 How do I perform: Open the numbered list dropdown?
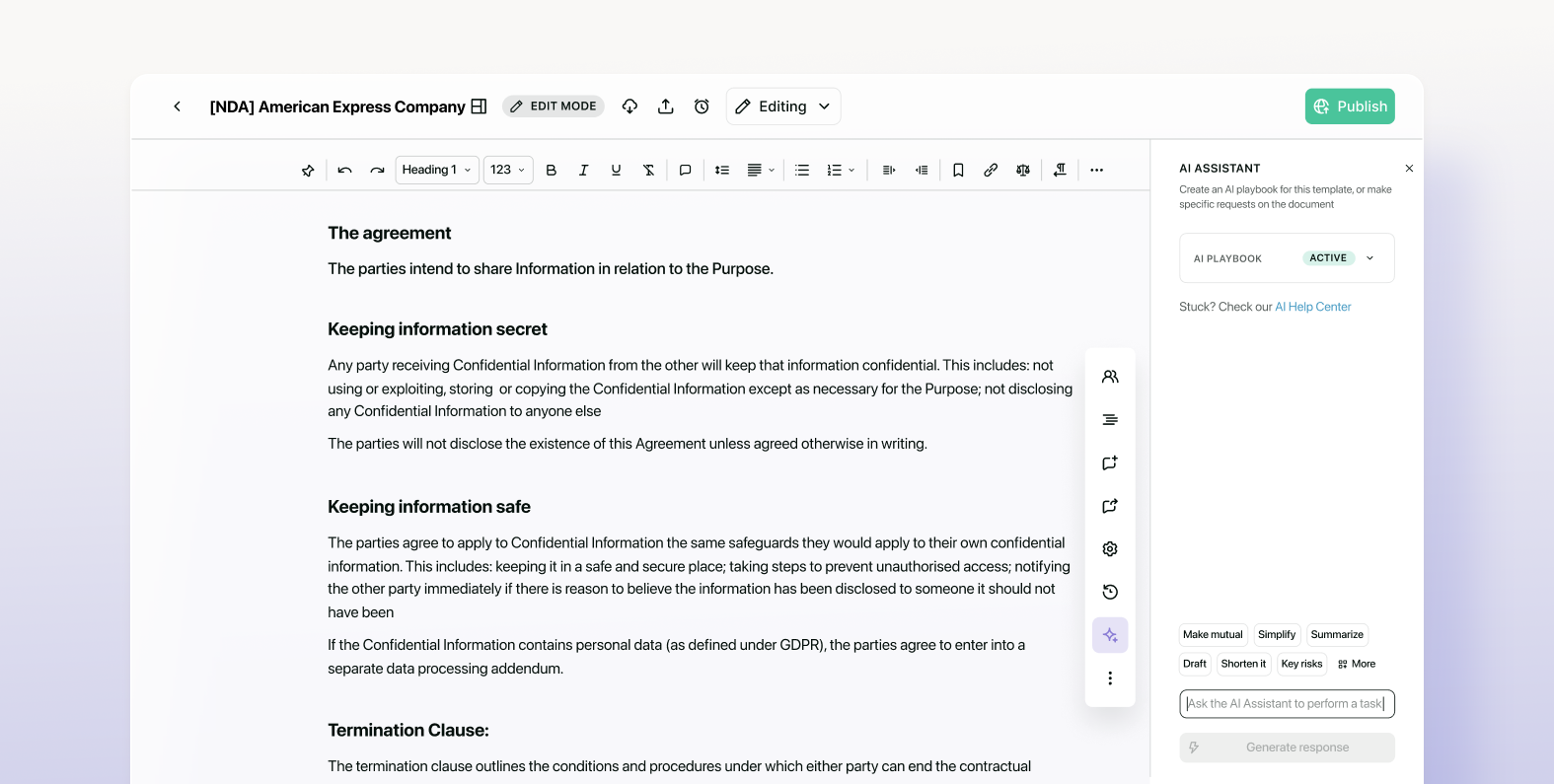pyautogui.click(x=841, y=170)
